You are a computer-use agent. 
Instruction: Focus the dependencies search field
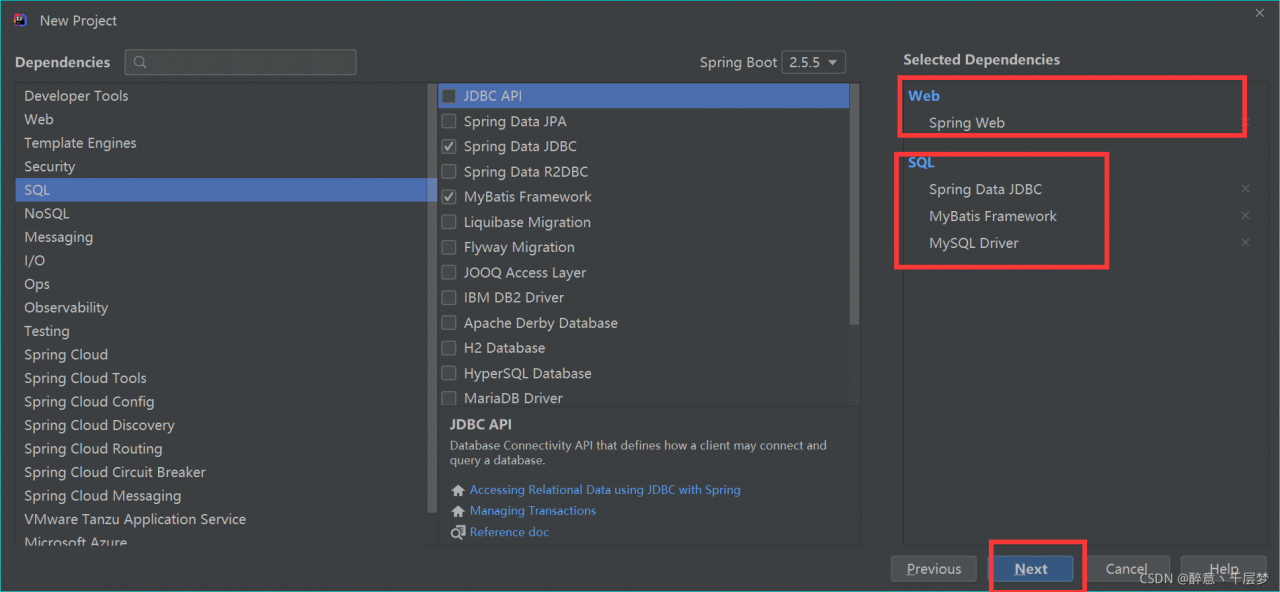click(x=250, y=62)
